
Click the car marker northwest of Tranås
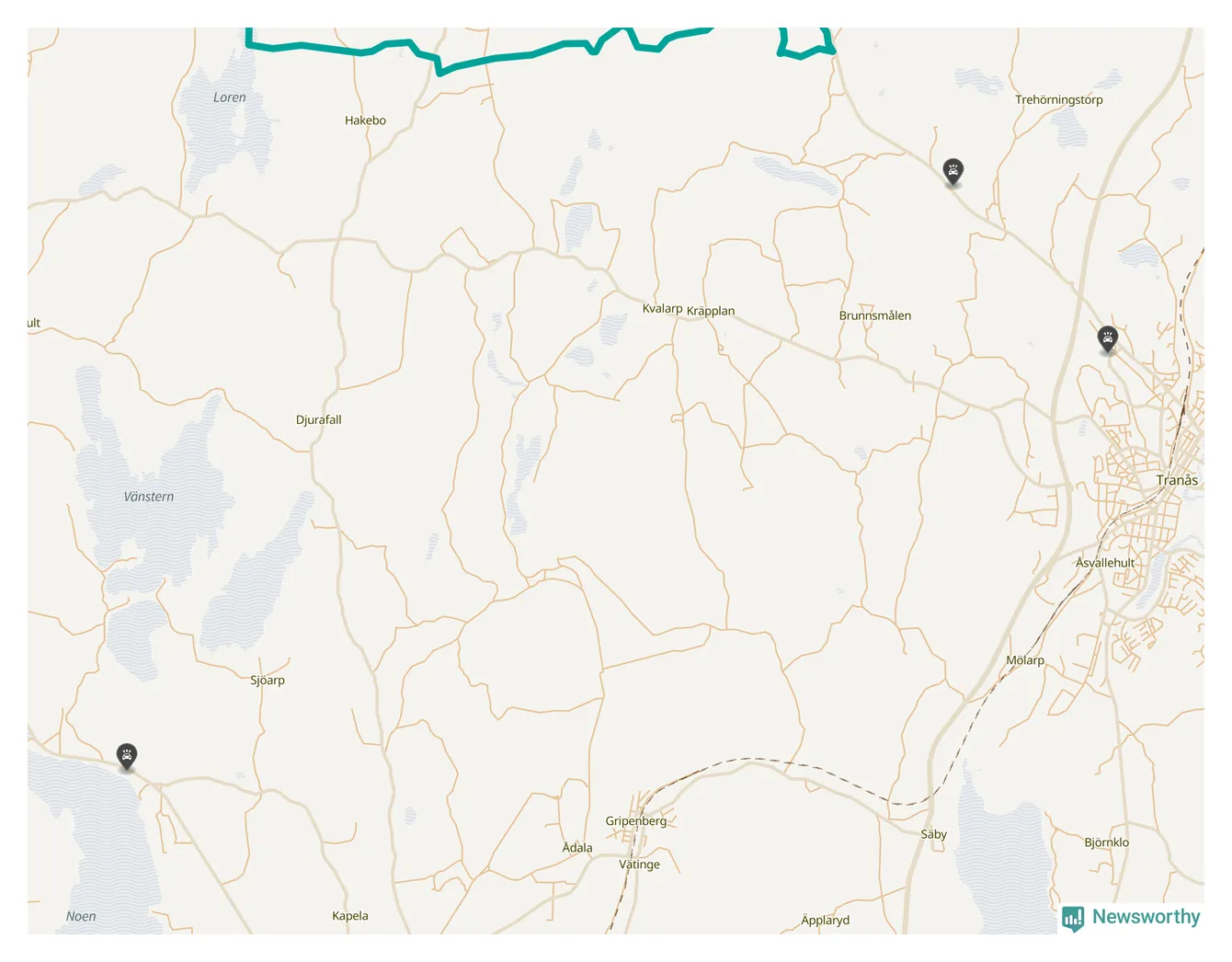point(1108,338)
